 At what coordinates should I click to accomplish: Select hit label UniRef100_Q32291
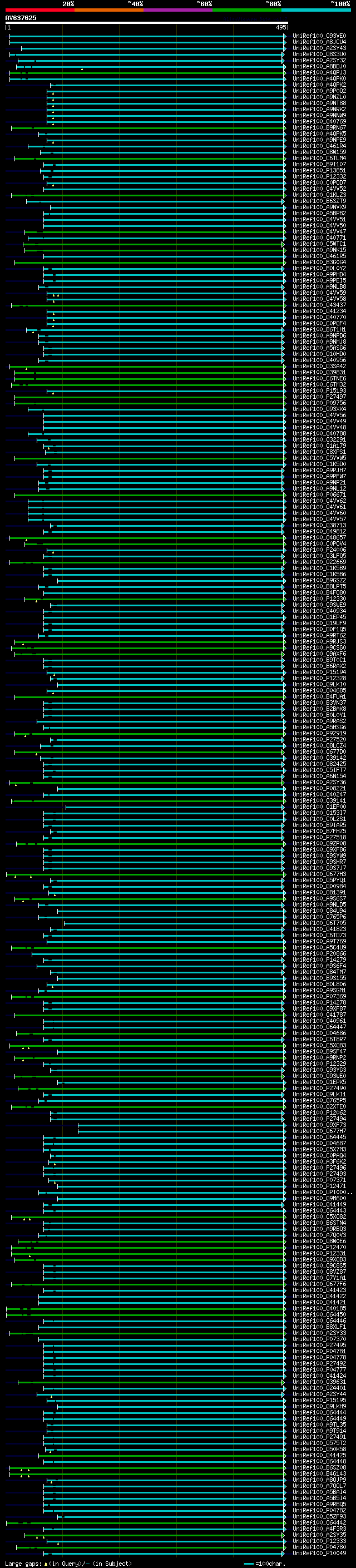point(319,439)
